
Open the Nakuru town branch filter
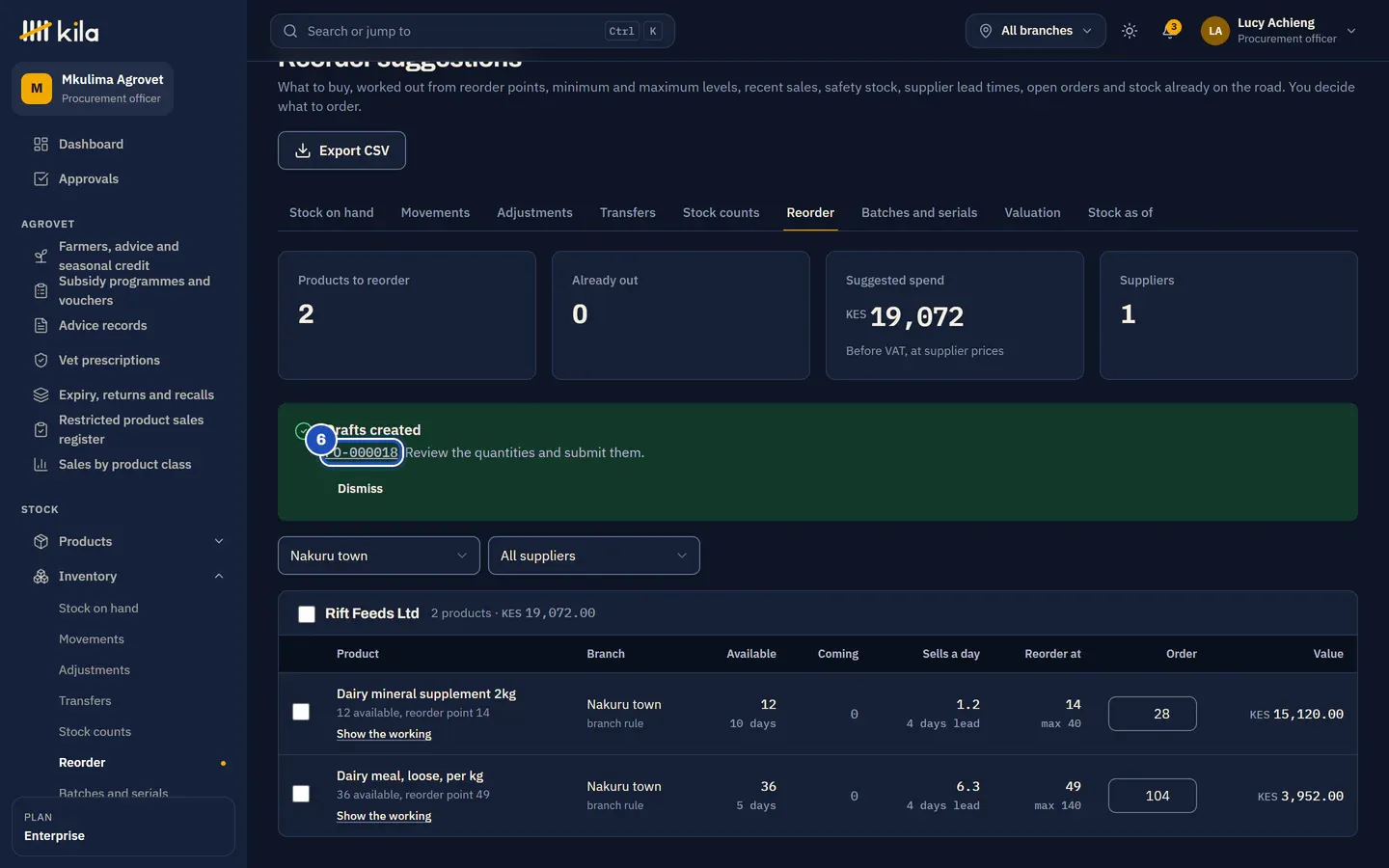click(379, 556)
